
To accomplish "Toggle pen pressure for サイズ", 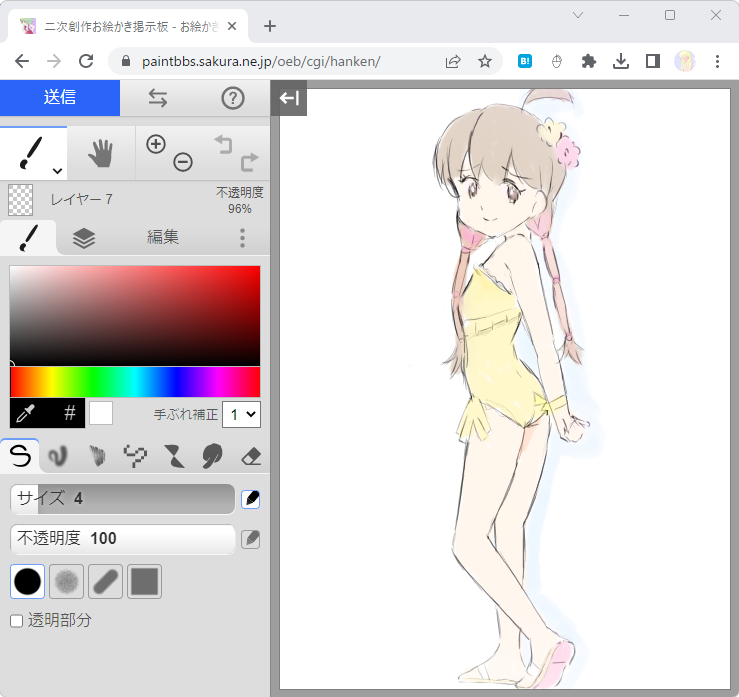I will point(251,499).
